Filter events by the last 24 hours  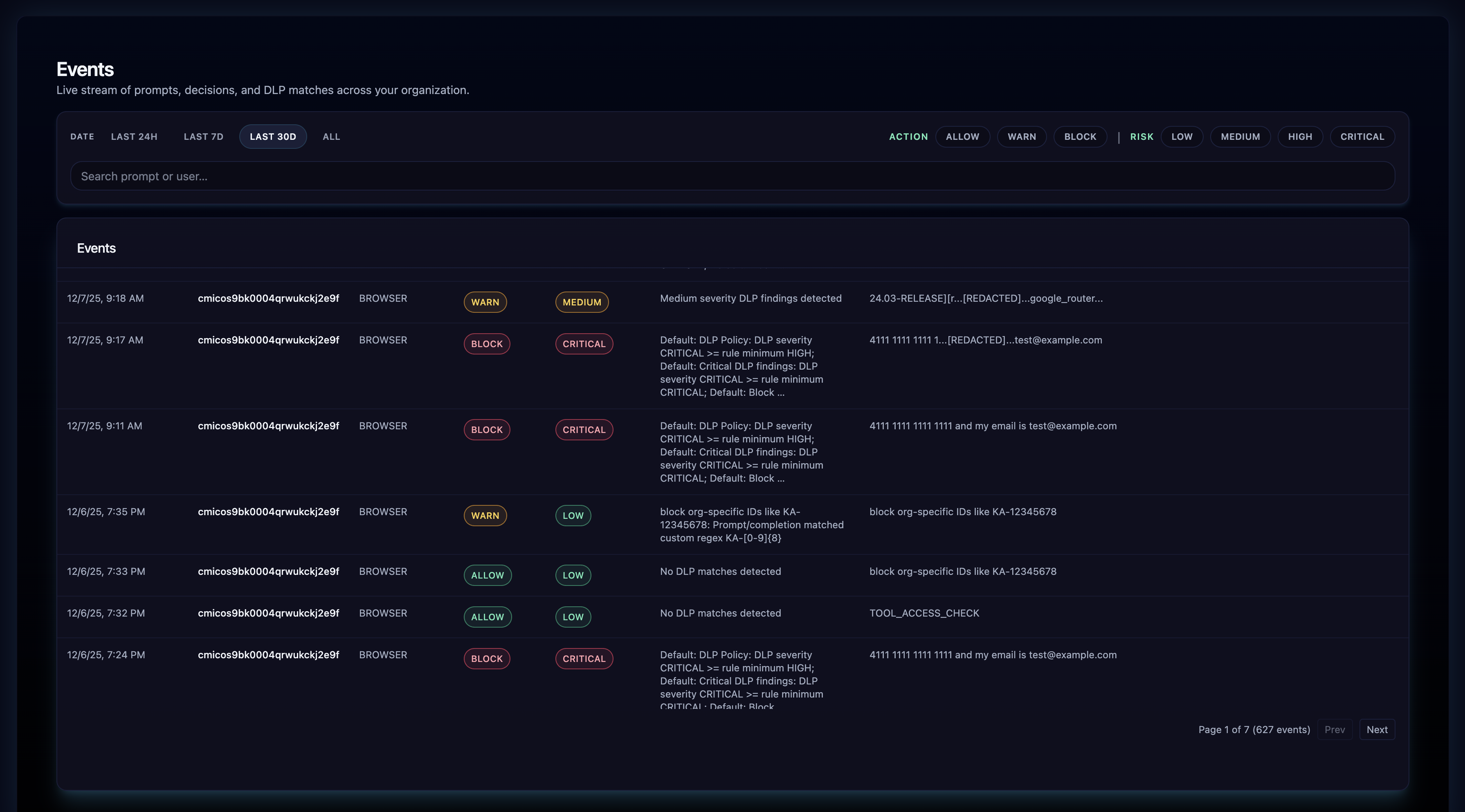point(134,137)
